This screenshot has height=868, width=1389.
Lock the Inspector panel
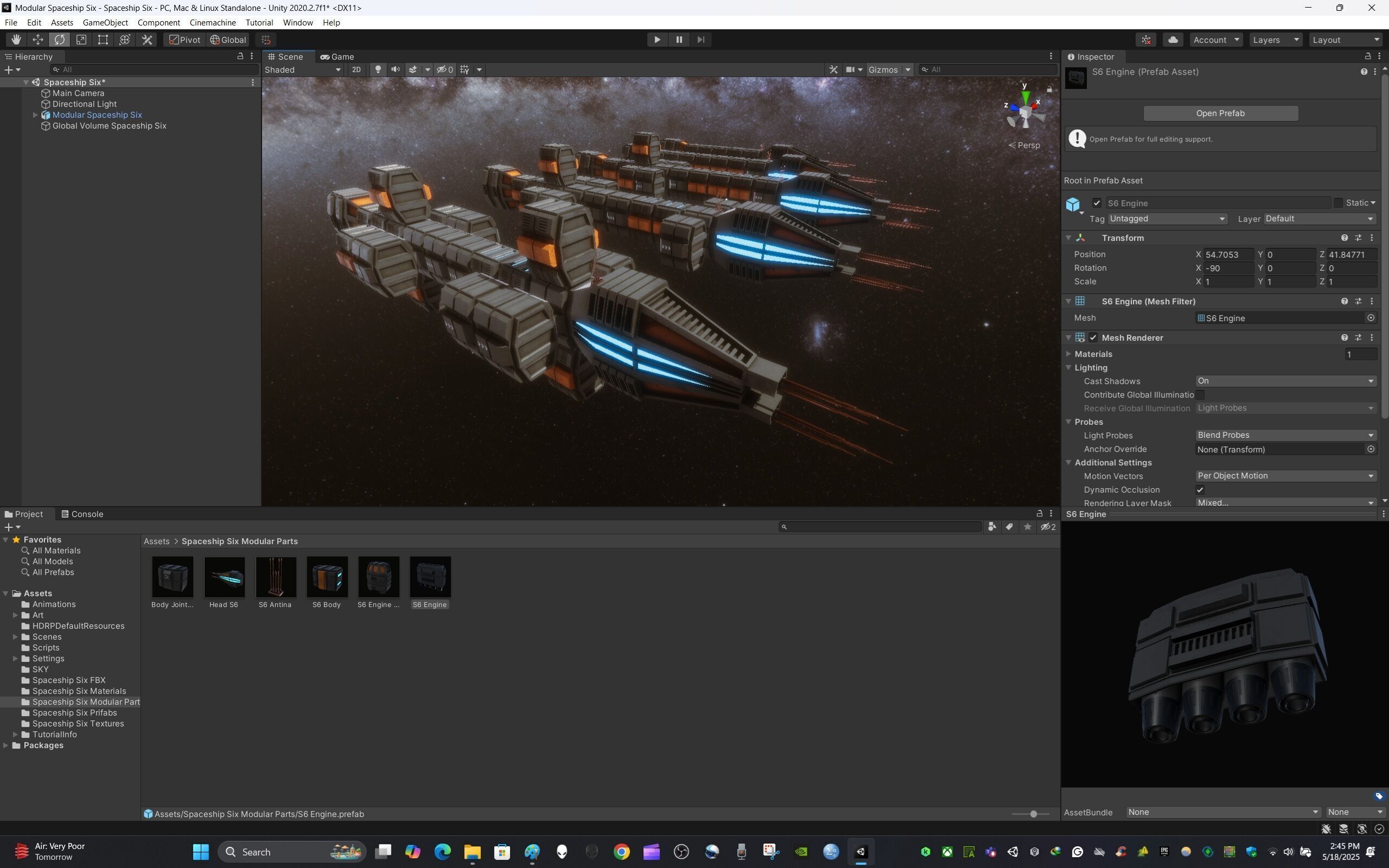tap(1368, 56)
